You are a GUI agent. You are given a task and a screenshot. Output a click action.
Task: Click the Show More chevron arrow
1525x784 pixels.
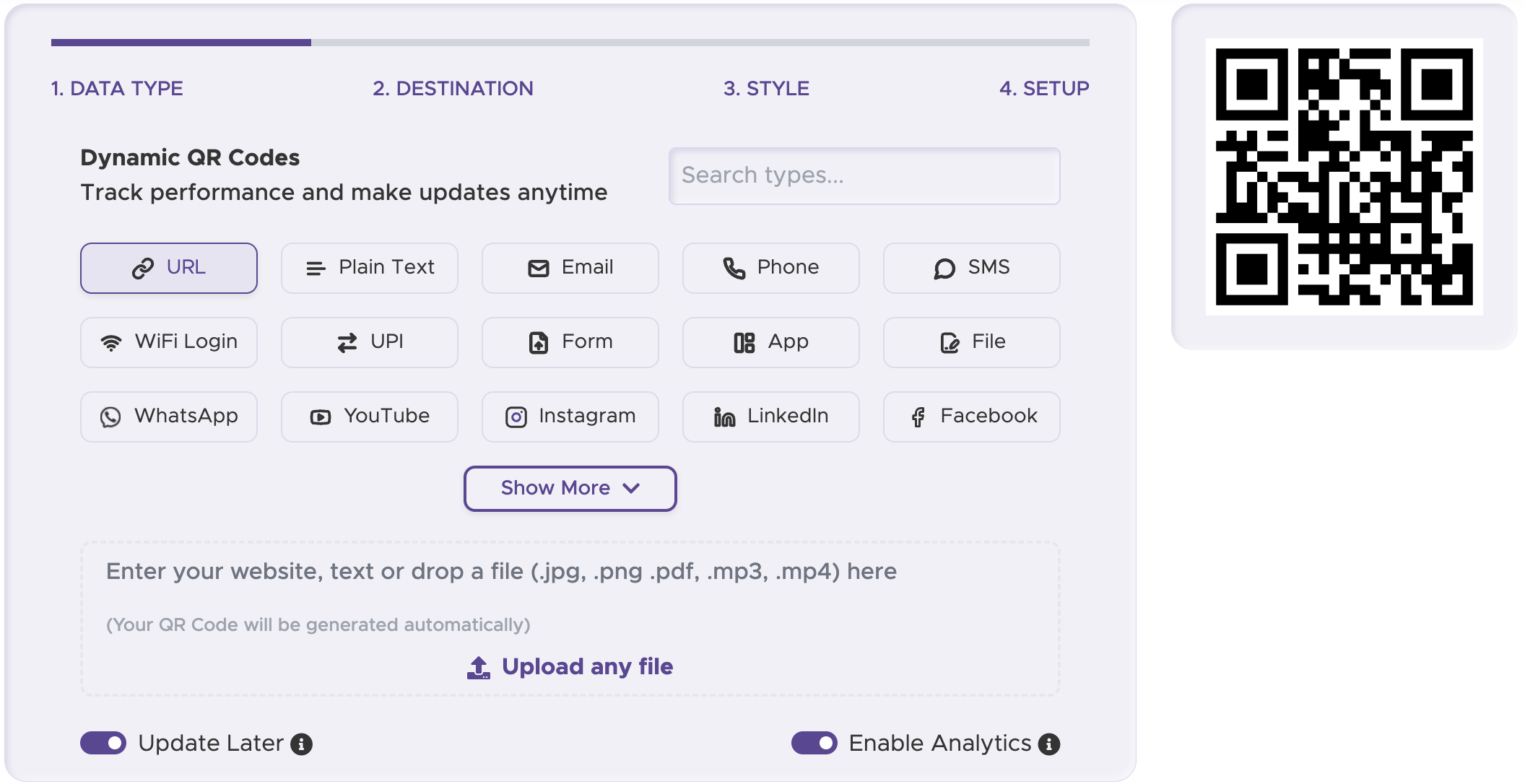(x=631, y=489)
